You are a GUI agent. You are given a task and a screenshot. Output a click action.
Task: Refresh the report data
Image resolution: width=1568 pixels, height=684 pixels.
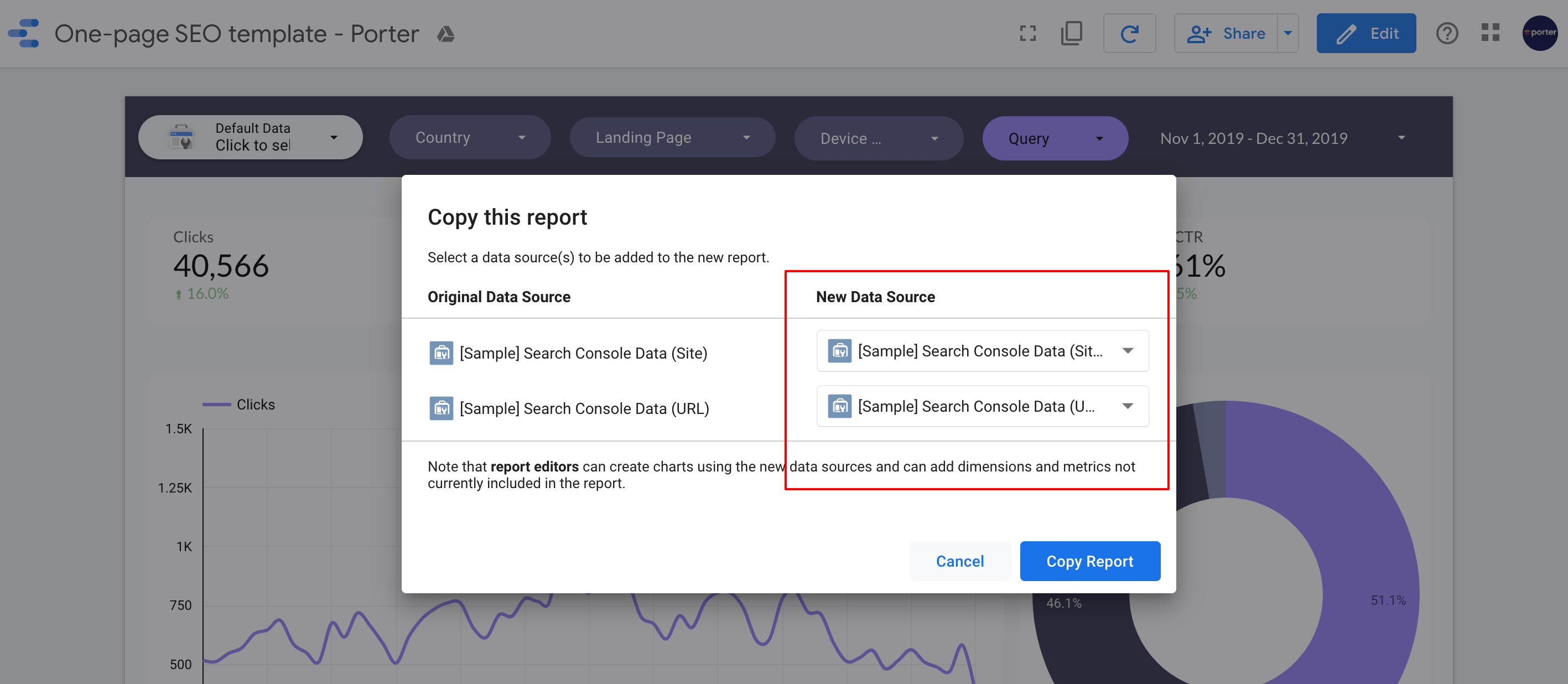click(1129, 34)
